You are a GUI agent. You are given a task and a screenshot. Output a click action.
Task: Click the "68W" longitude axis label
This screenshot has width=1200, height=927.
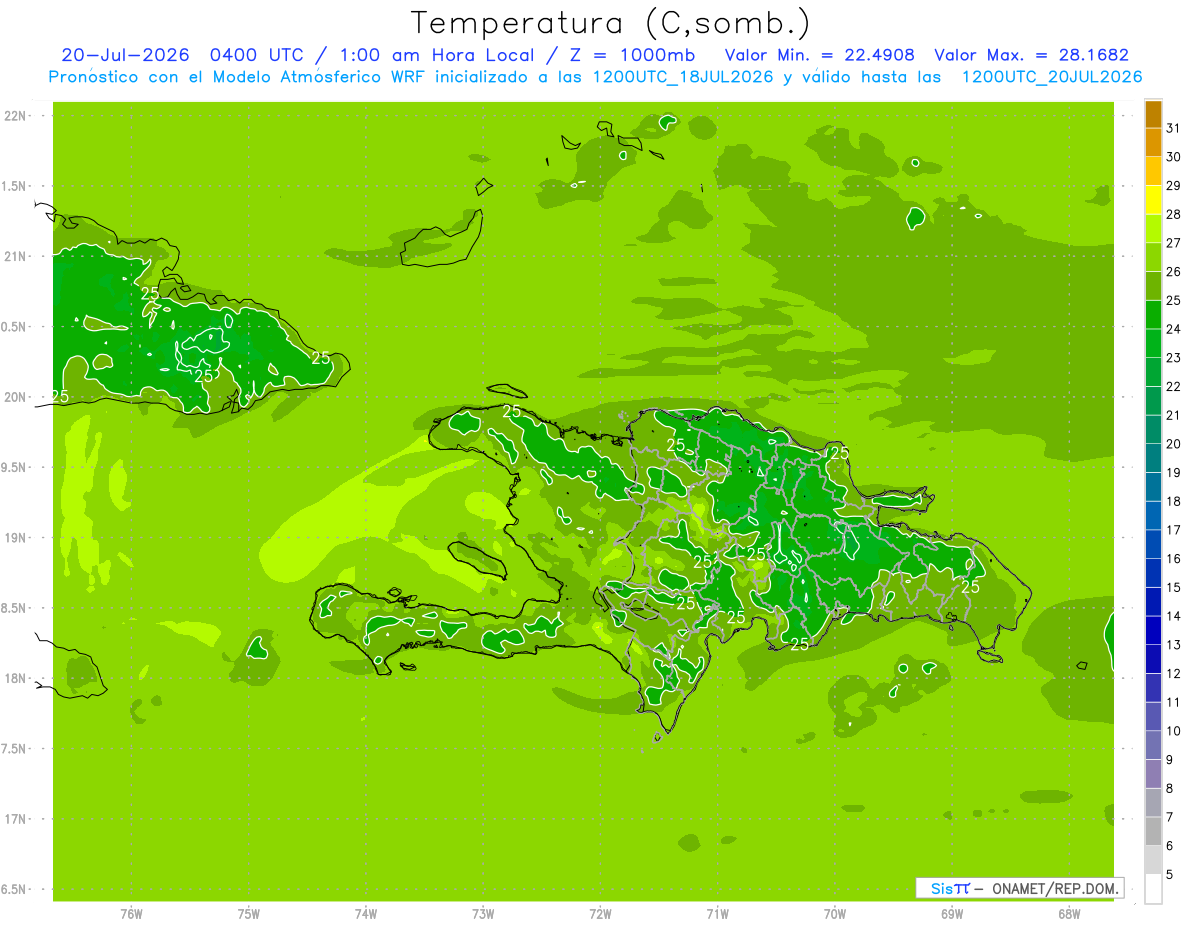pos(1069,913)
